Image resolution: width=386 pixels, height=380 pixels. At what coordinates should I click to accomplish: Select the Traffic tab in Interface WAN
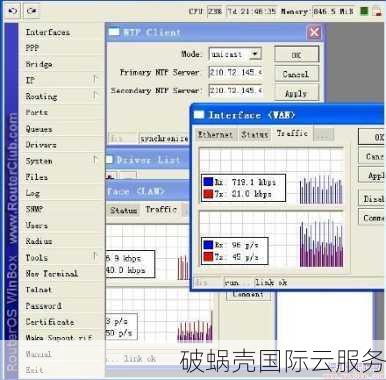pos(292,133)
